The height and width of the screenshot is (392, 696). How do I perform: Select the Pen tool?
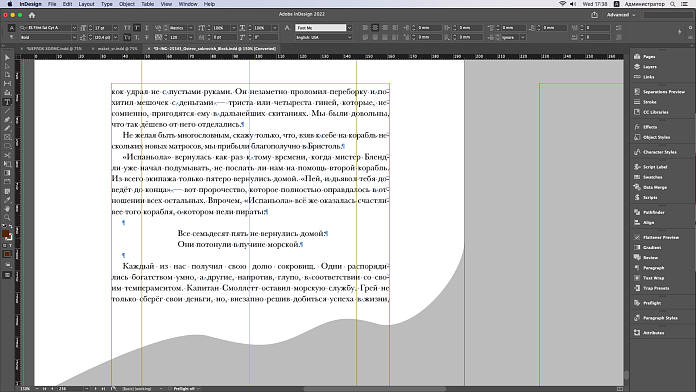[x=7, y=119]
